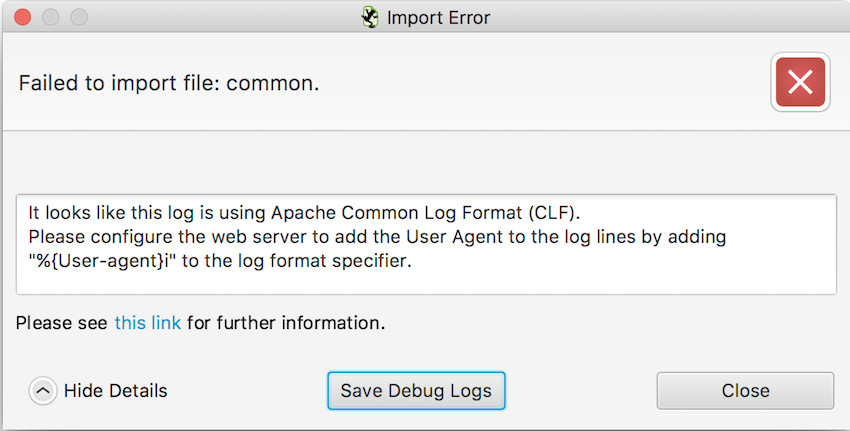Viewport: 850px width, 431px height.
Task: Click the greyed-out minimize window dot
Action: tap(50, 17)
